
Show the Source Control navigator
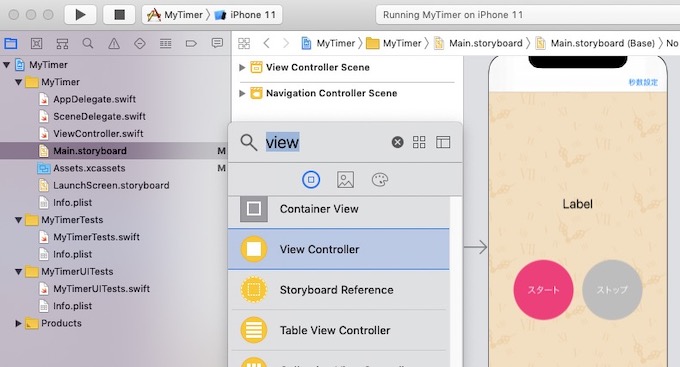36,43
